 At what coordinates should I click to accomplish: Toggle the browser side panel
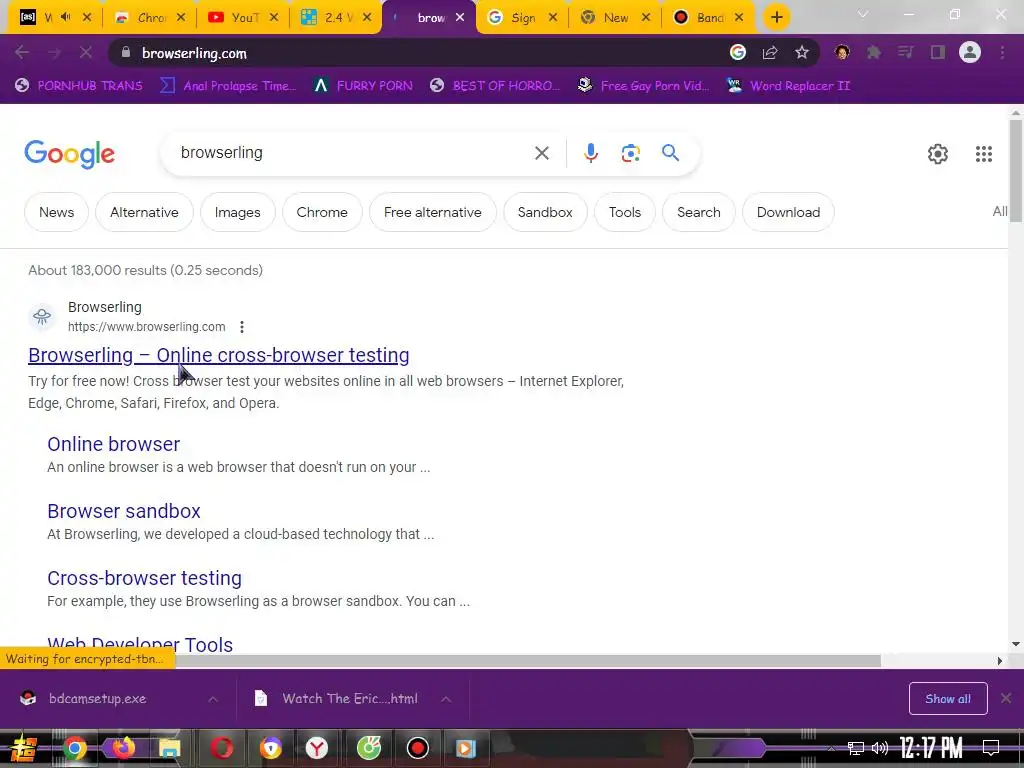click(x=938, y=53)
